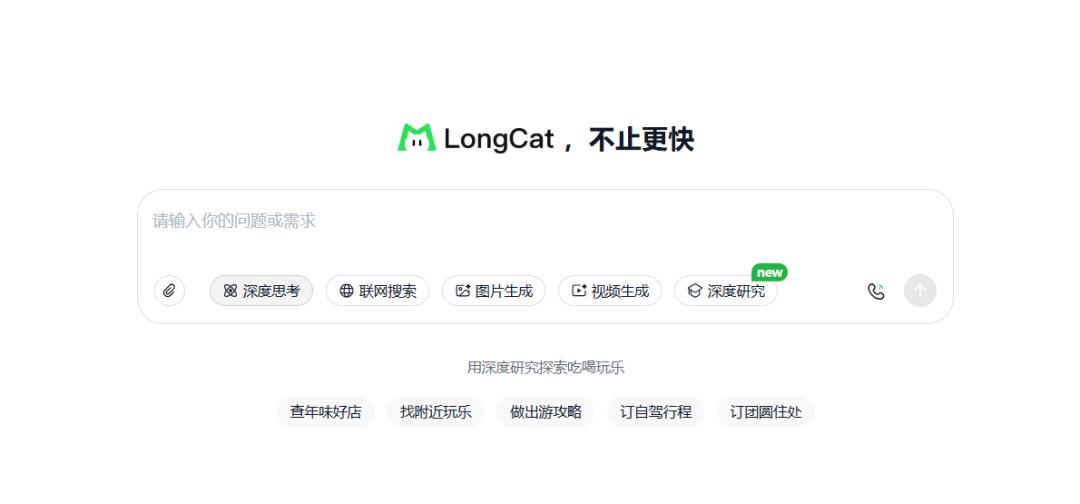Click the phone call icon
This screenshot has width=1080, height=504.
coord(875,291)
